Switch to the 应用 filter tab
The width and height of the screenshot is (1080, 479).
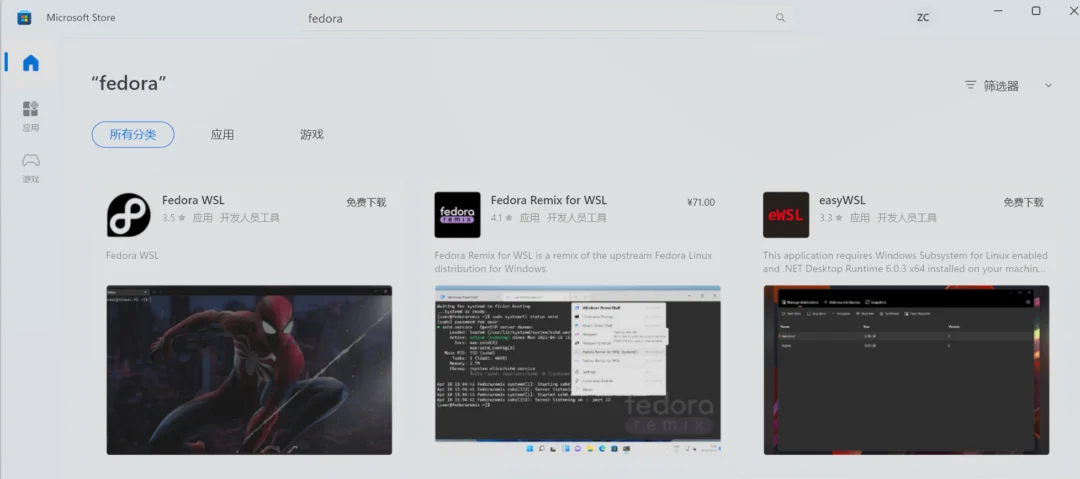click(222, 134)
